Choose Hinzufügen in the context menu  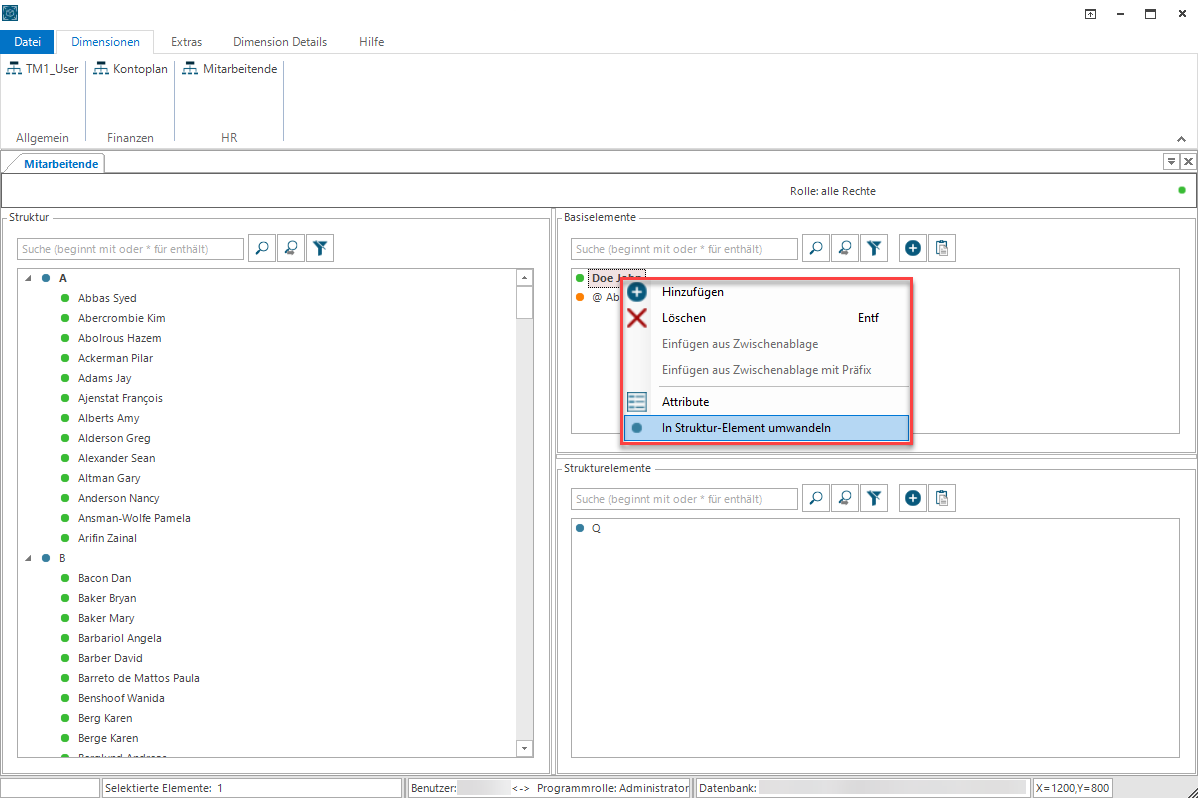[x=766, y=292]
